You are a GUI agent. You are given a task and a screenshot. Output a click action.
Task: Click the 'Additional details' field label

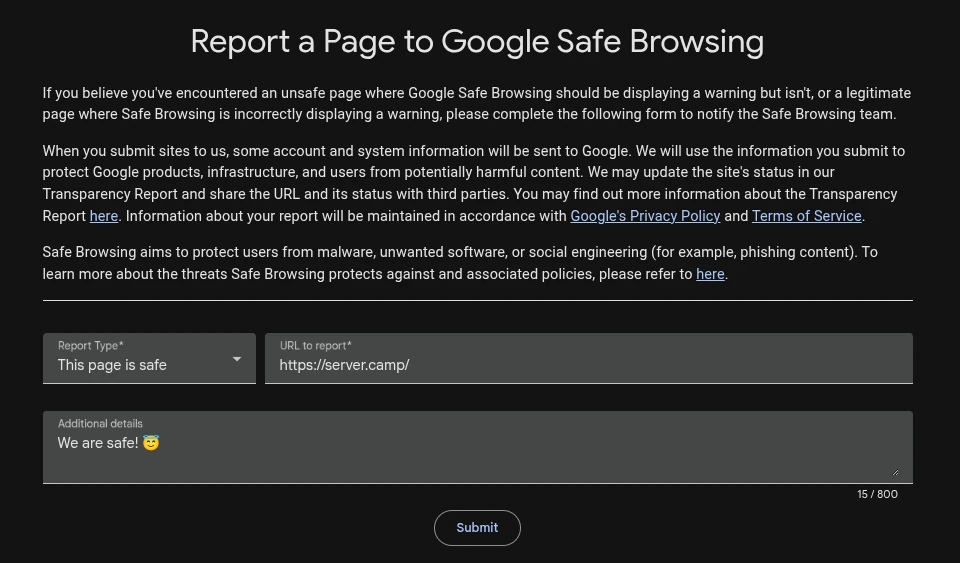click(100, 423)
